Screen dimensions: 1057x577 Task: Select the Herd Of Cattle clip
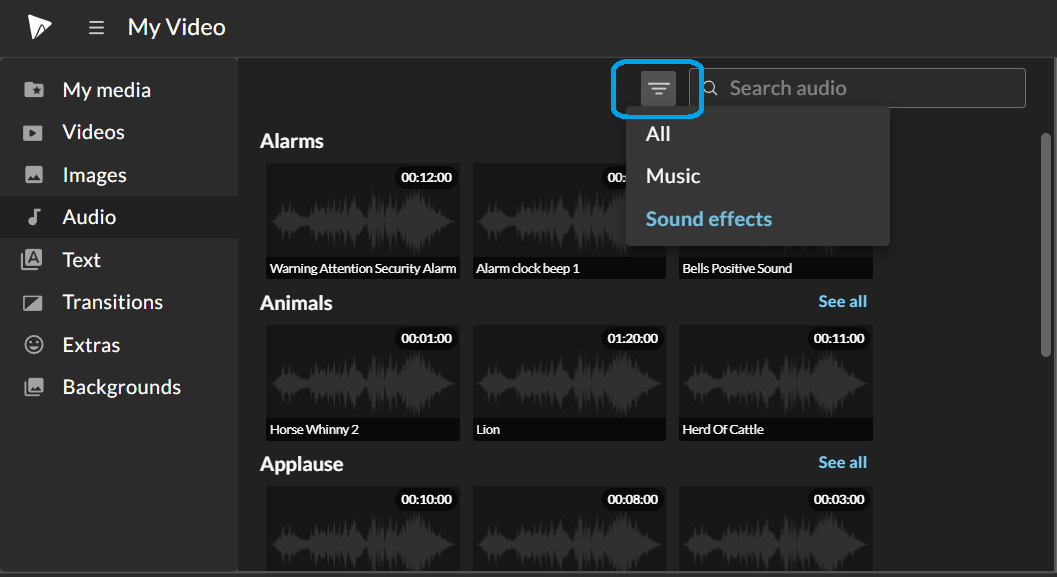776,383
